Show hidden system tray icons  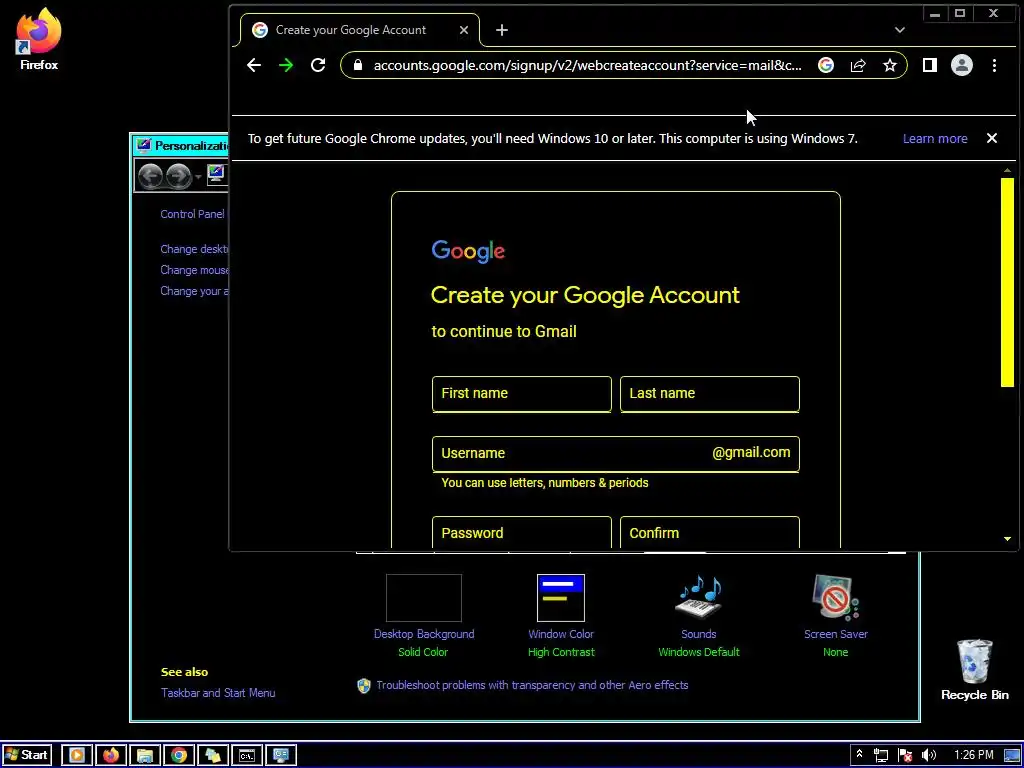859,754
